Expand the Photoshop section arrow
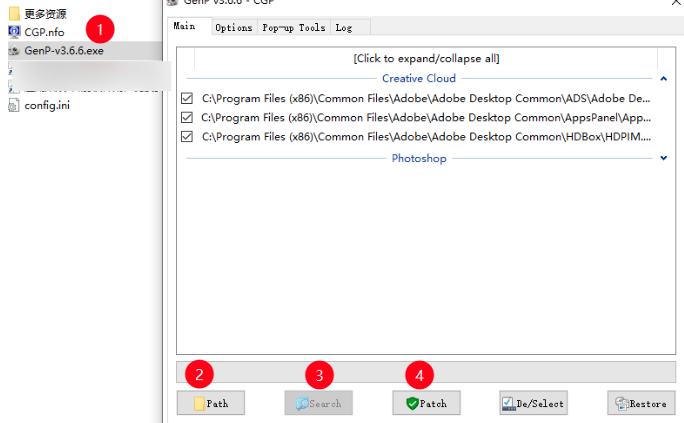Screen dimensions: 684x423 coord(663,158)
